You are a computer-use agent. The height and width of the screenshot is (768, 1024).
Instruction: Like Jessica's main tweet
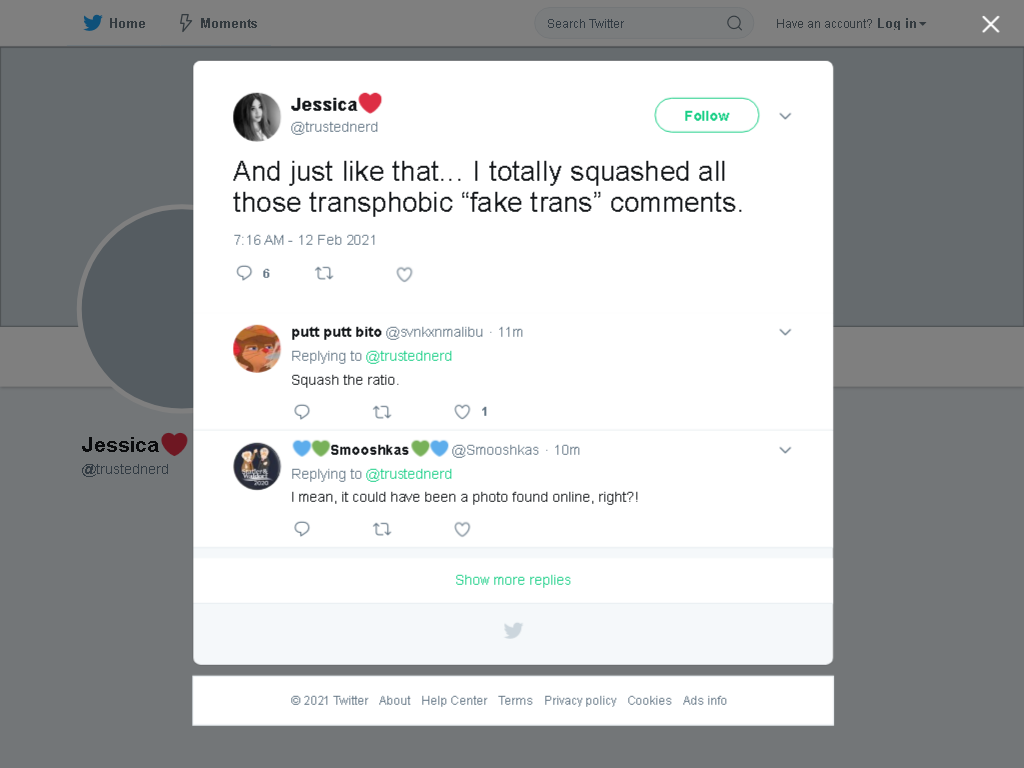coord(404,274)
